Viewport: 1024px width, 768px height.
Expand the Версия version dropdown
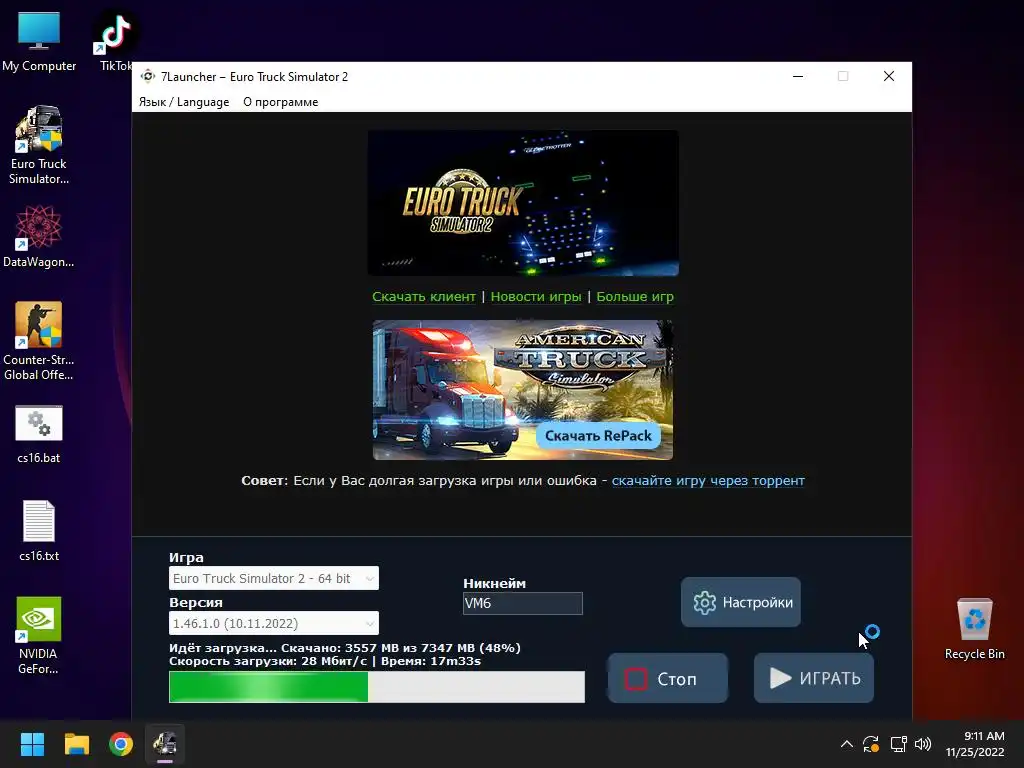(274, 623)
